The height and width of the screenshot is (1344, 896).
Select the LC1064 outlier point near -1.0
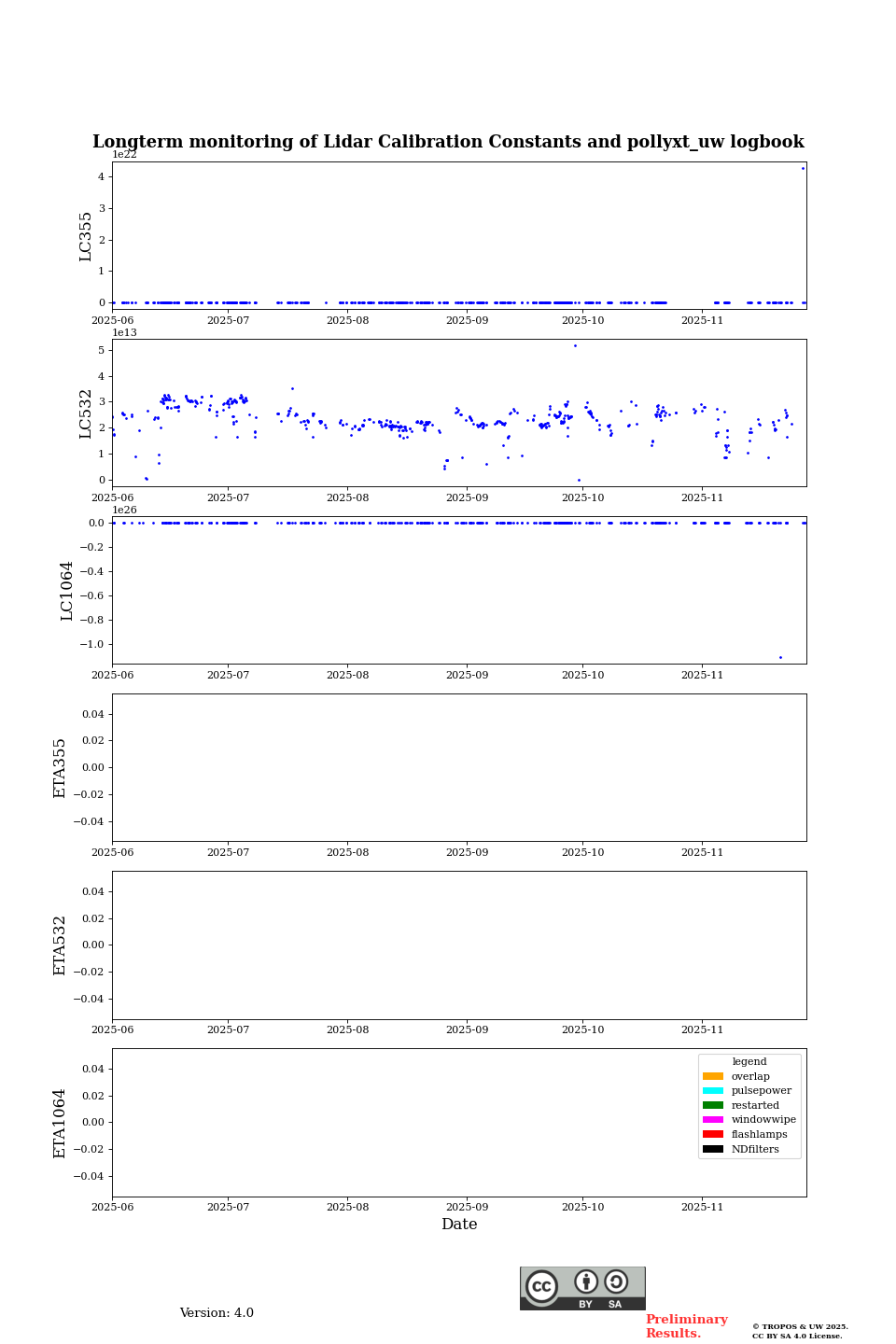pos(780,657)
